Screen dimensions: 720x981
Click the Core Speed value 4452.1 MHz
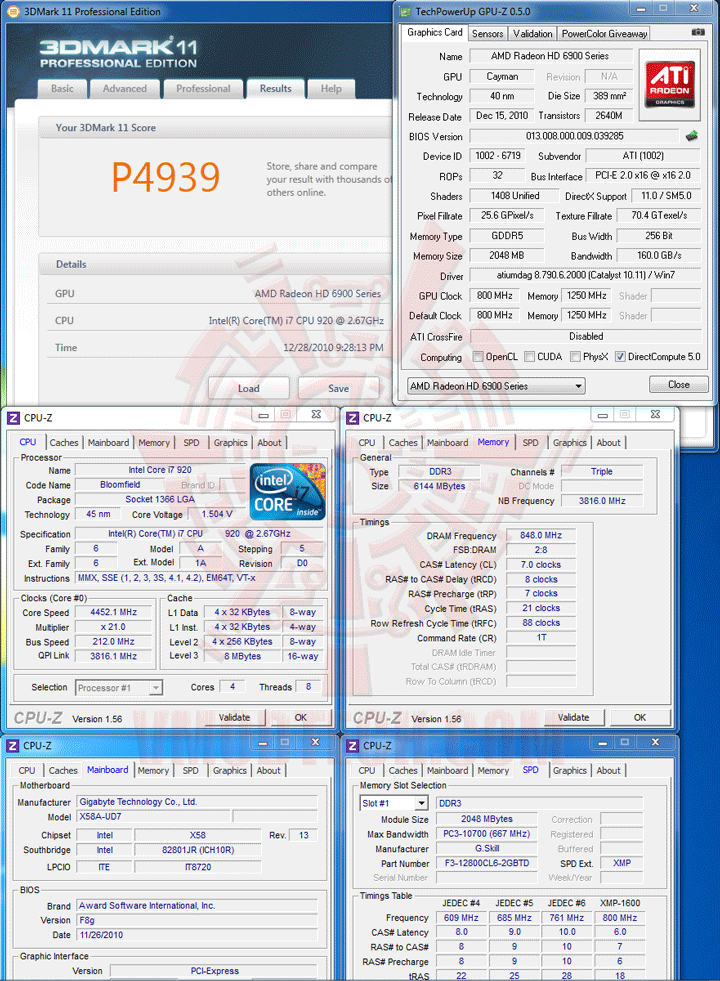(x=114, y=612)
